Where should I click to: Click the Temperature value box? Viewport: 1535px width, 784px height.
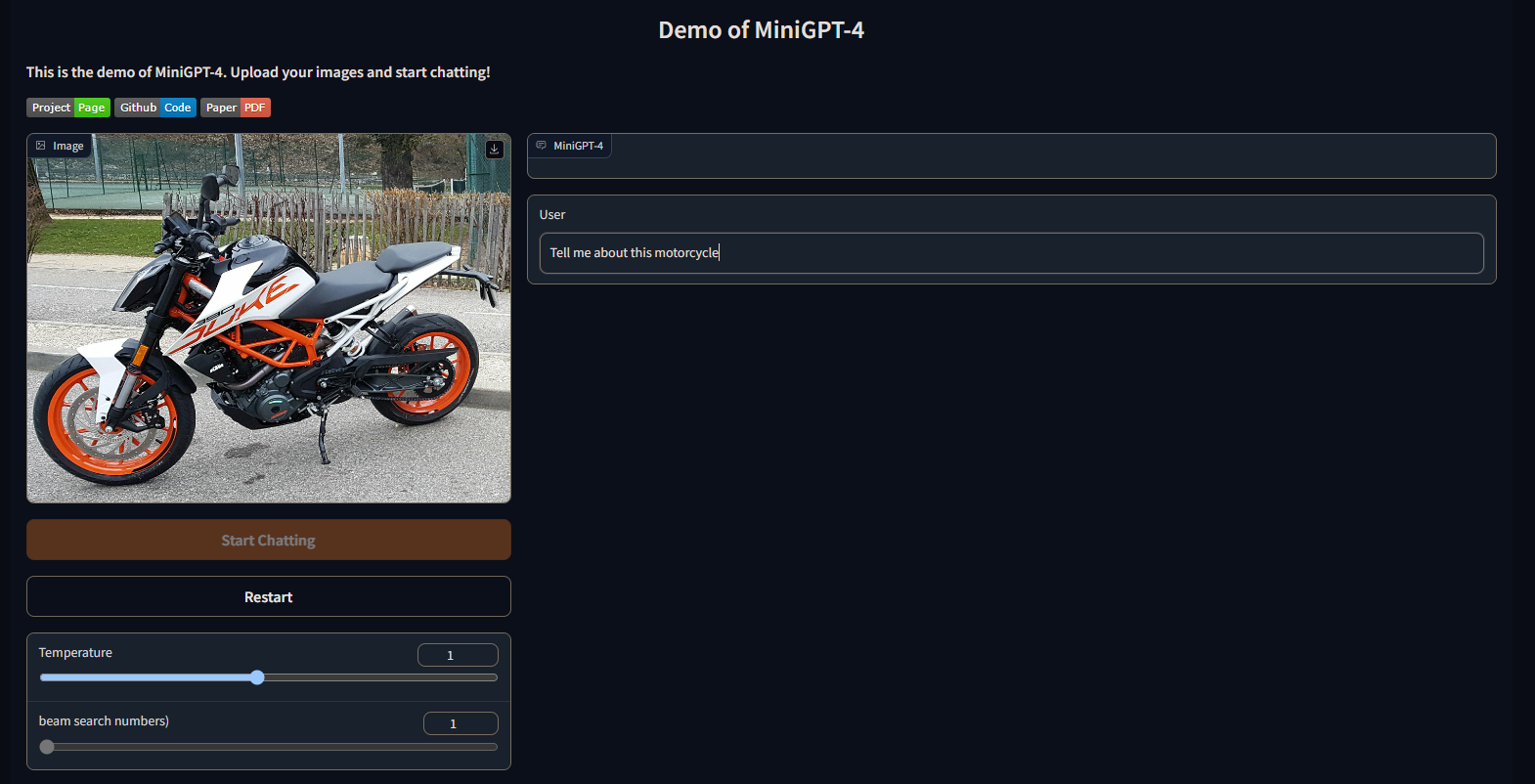coord(458,655)
